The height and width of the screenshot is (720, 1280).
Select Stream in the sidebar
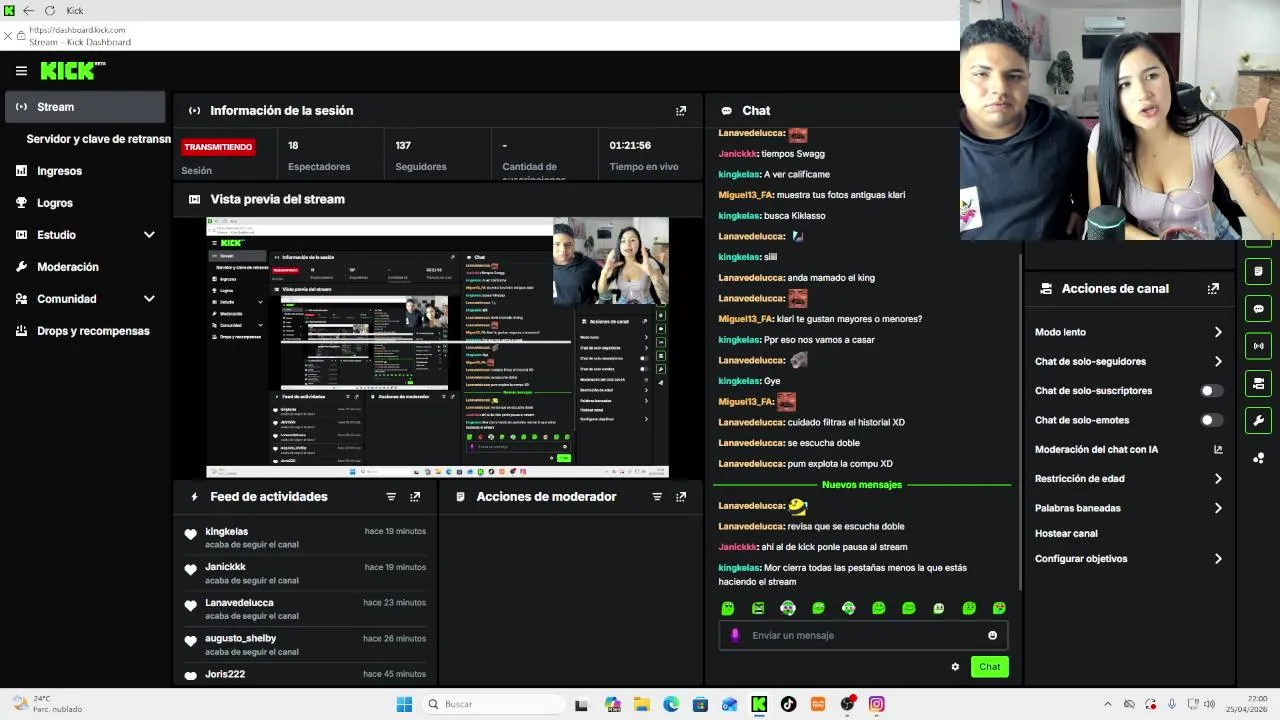[x=85, y=107]
